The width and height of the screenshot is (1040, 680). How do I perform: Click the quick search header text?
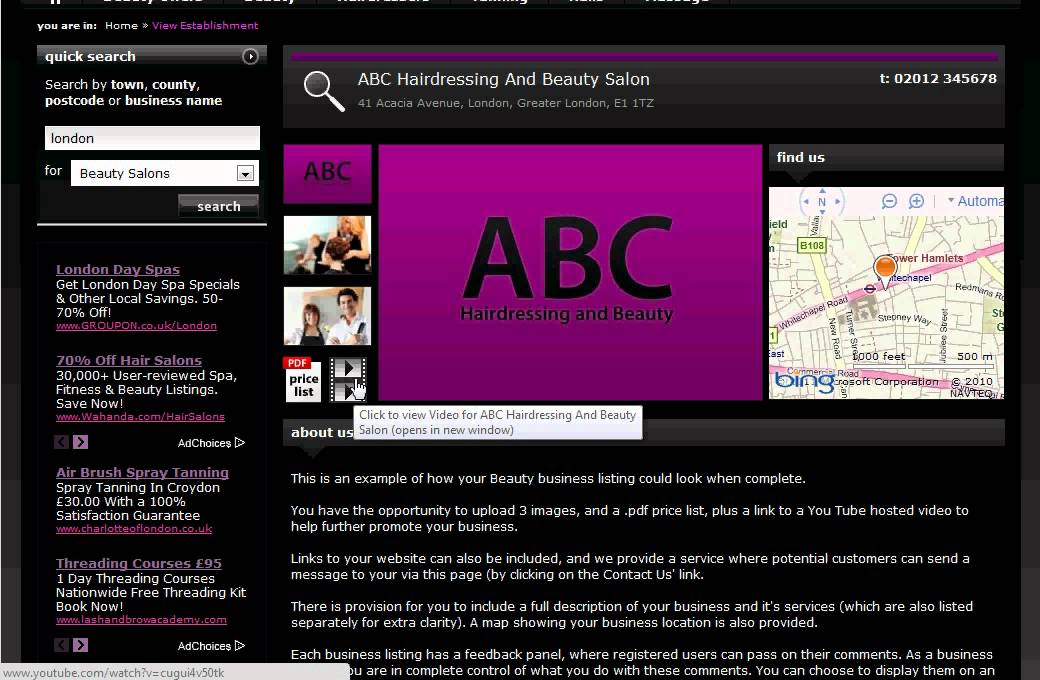point(90,56)
